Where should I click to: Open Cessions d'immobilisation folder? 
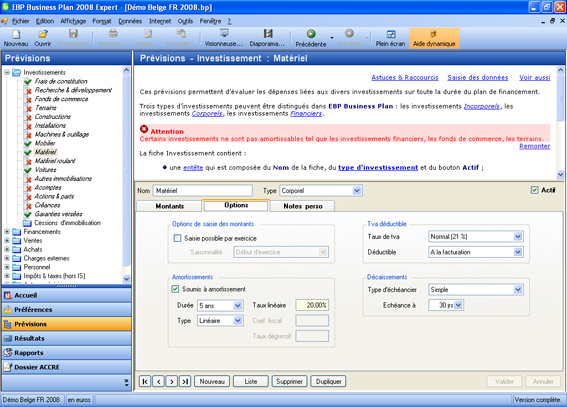(67, 223)
